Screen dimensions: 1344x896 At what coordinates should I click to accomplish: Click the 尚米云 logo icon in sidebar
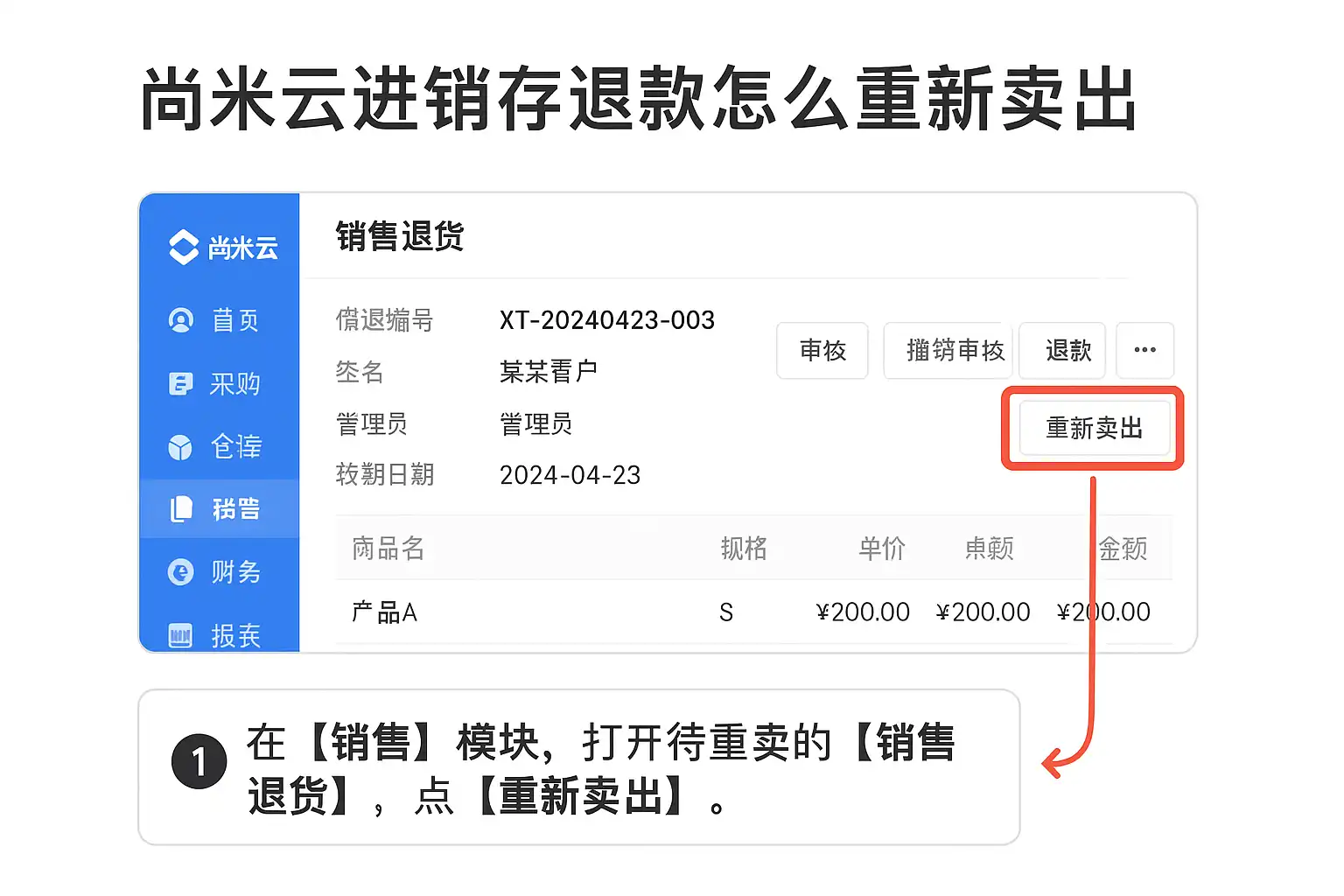(x=184, y=248)
